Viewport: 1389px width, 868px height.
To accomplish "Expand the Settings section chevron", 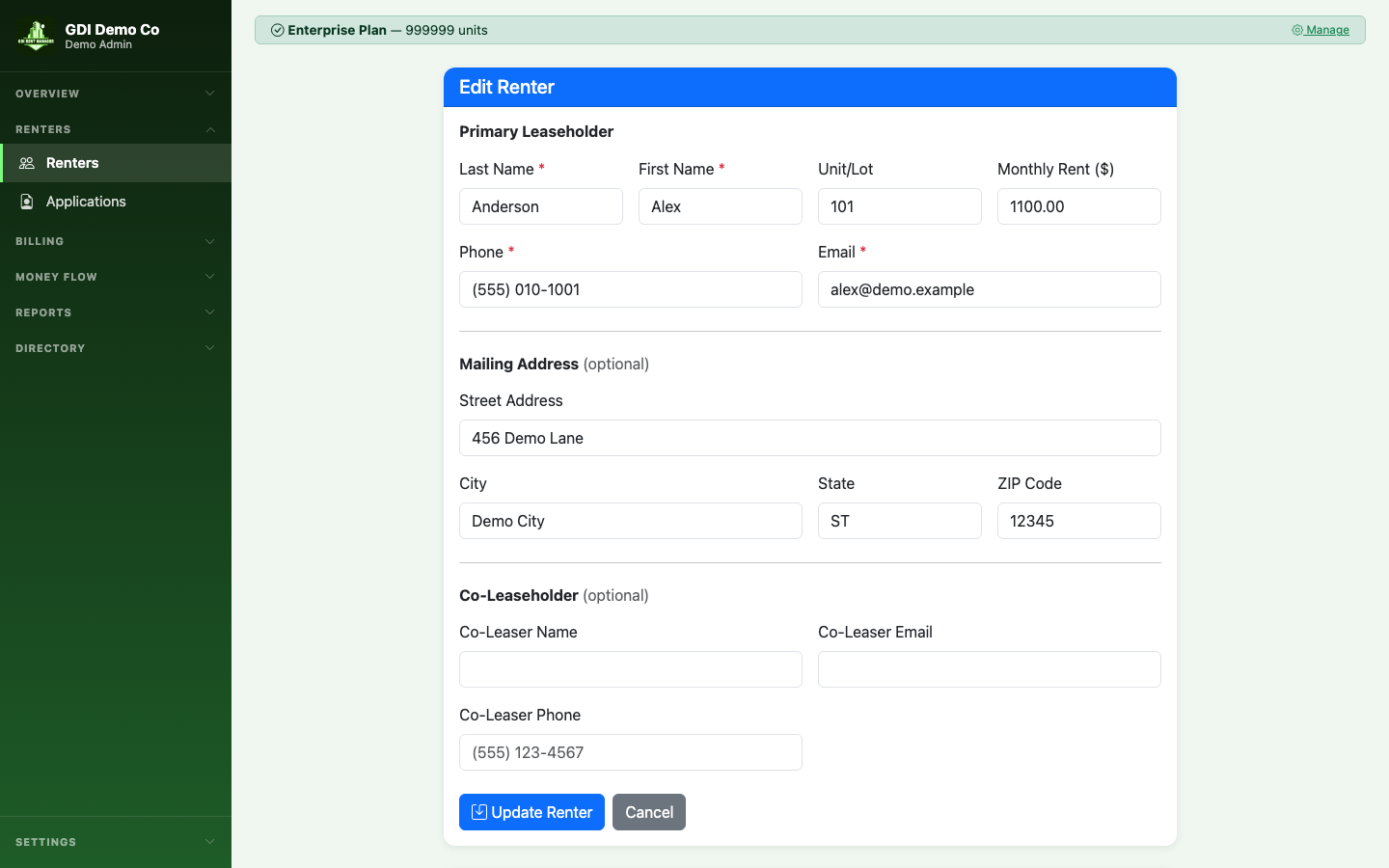I will pos(210,842).
